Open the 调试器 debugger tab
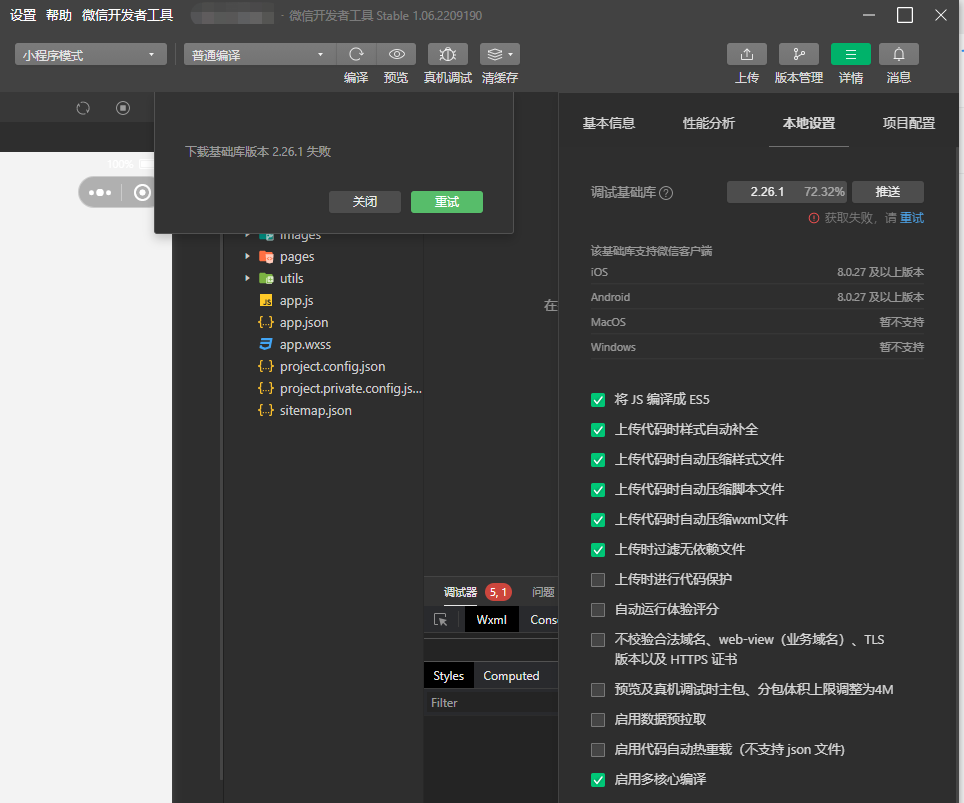 pos(460,592)
